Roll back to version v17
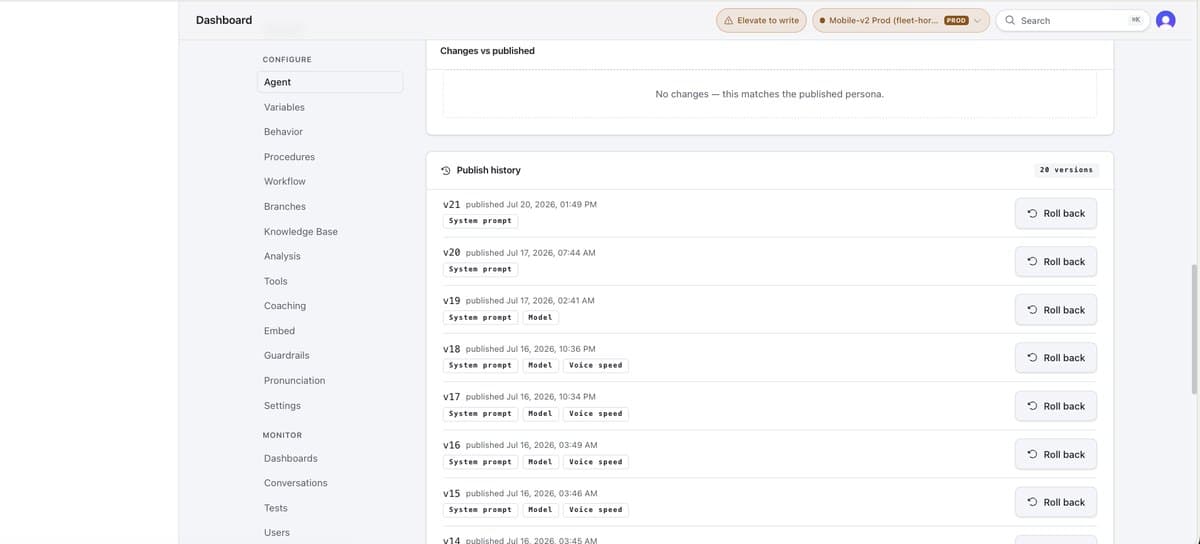The width and height of the screenshot is (1200, 544). coord(1056,406)
